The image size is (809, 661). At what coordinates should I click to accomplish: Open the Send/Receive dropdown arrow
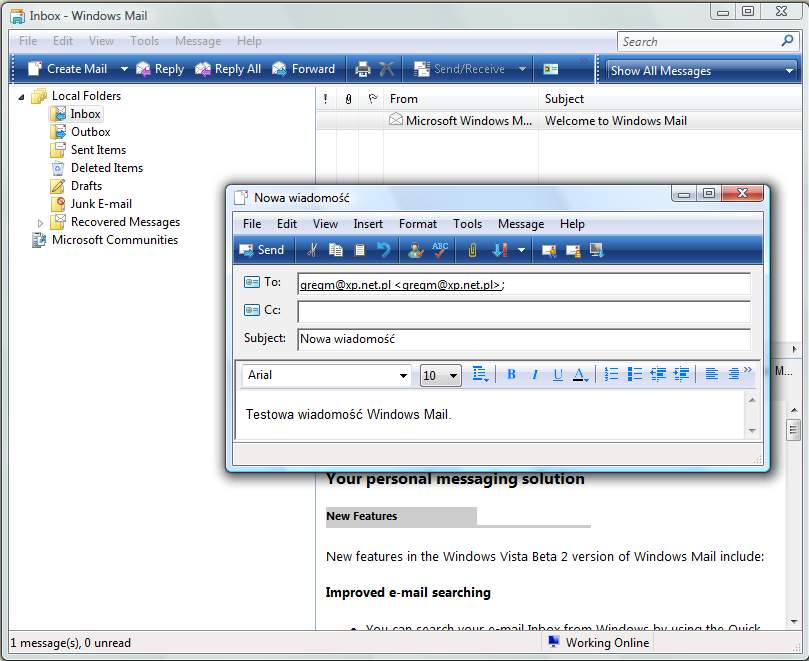(522, 69)
